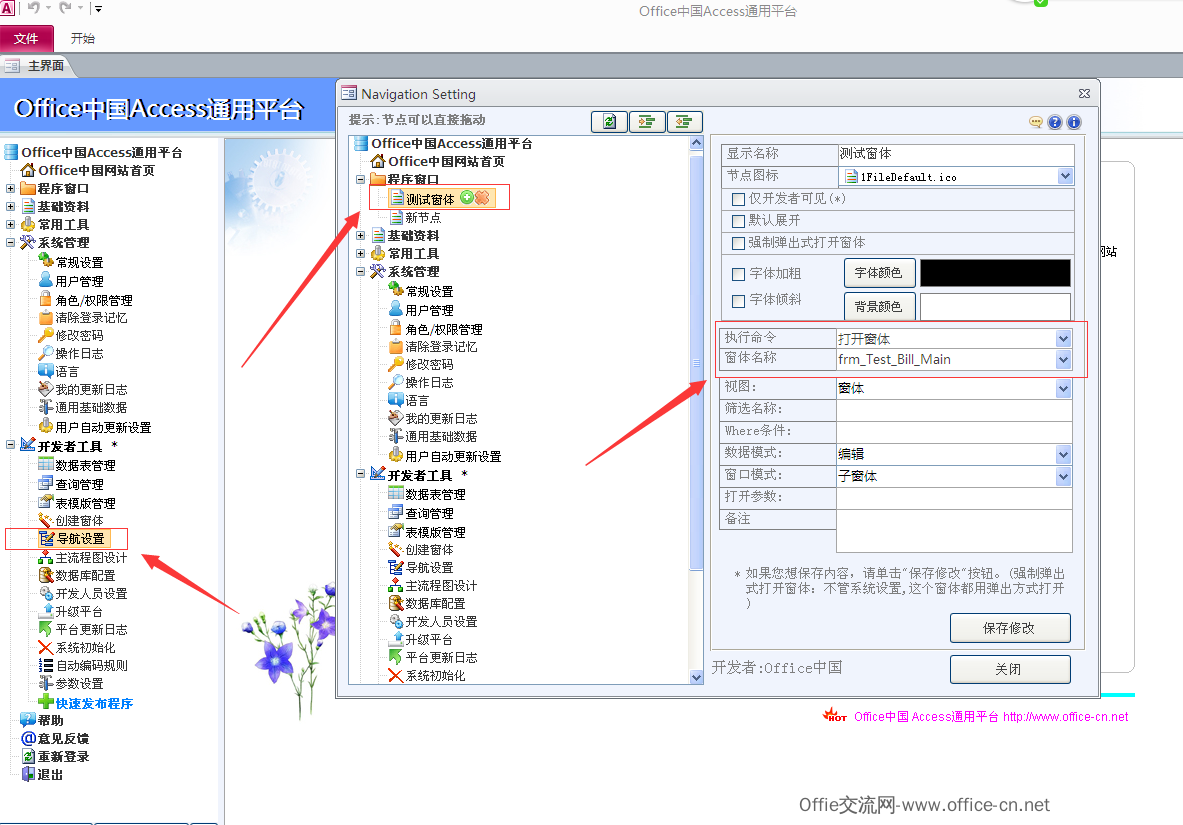Click the tree scrollbar down arrow in dialog
Screen dimensions: 1183x825
(x=696, y=677)
